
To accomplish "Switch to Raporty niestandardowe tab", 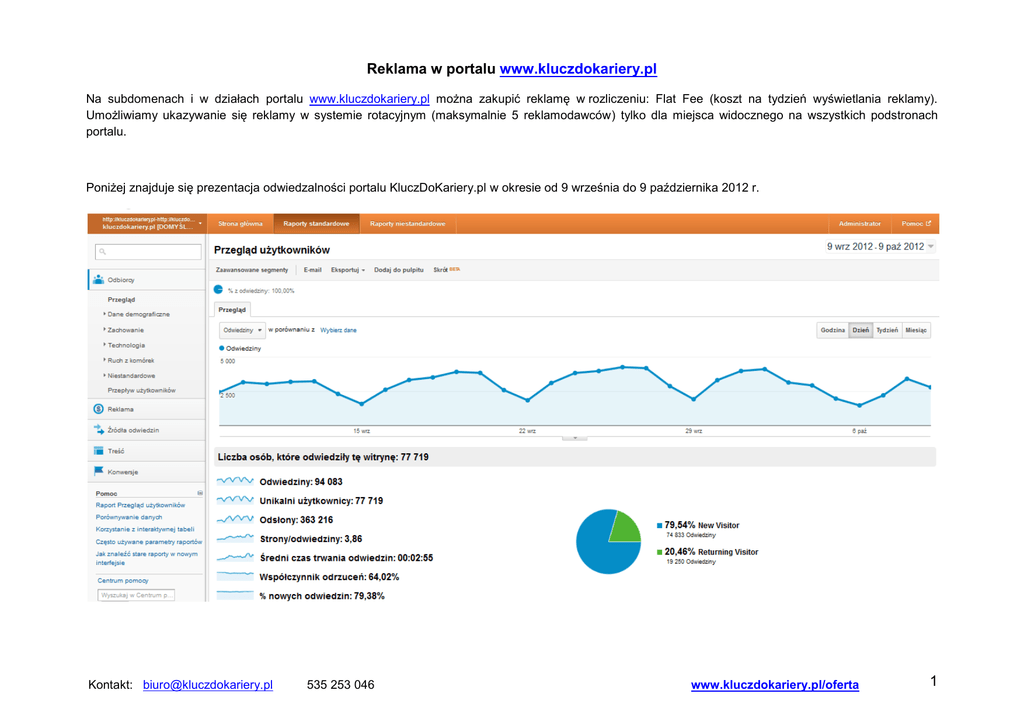I will point(408,224).
